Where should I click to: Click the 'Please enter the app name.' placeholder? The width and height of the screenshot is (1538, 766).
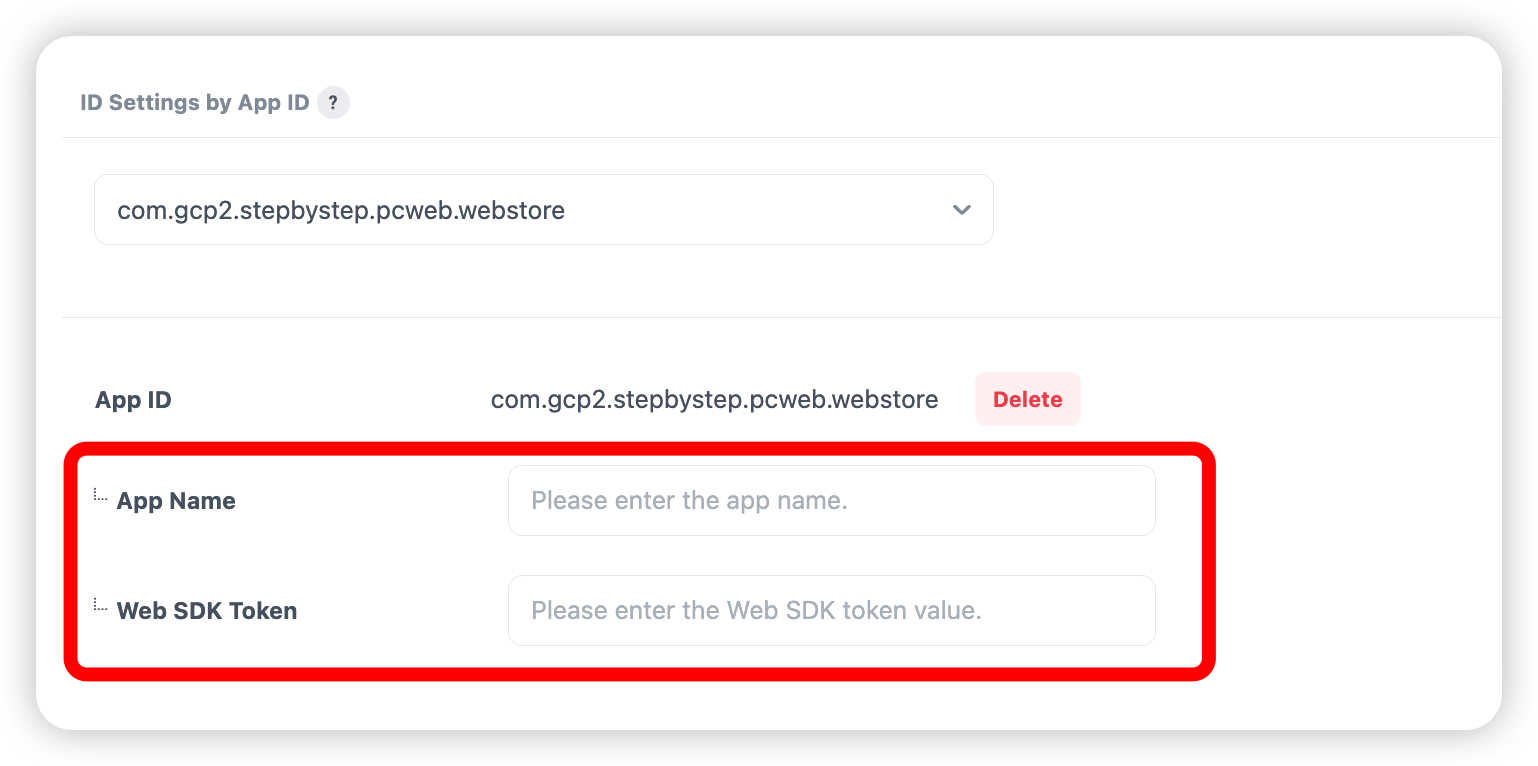coord(689,500)
